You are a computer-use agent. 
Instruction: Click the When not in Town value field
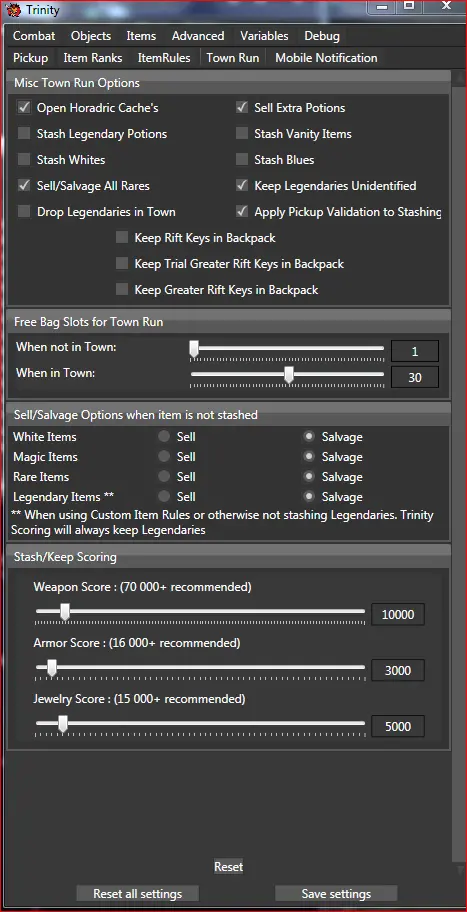pyautogui.click(x=415, y=351)
